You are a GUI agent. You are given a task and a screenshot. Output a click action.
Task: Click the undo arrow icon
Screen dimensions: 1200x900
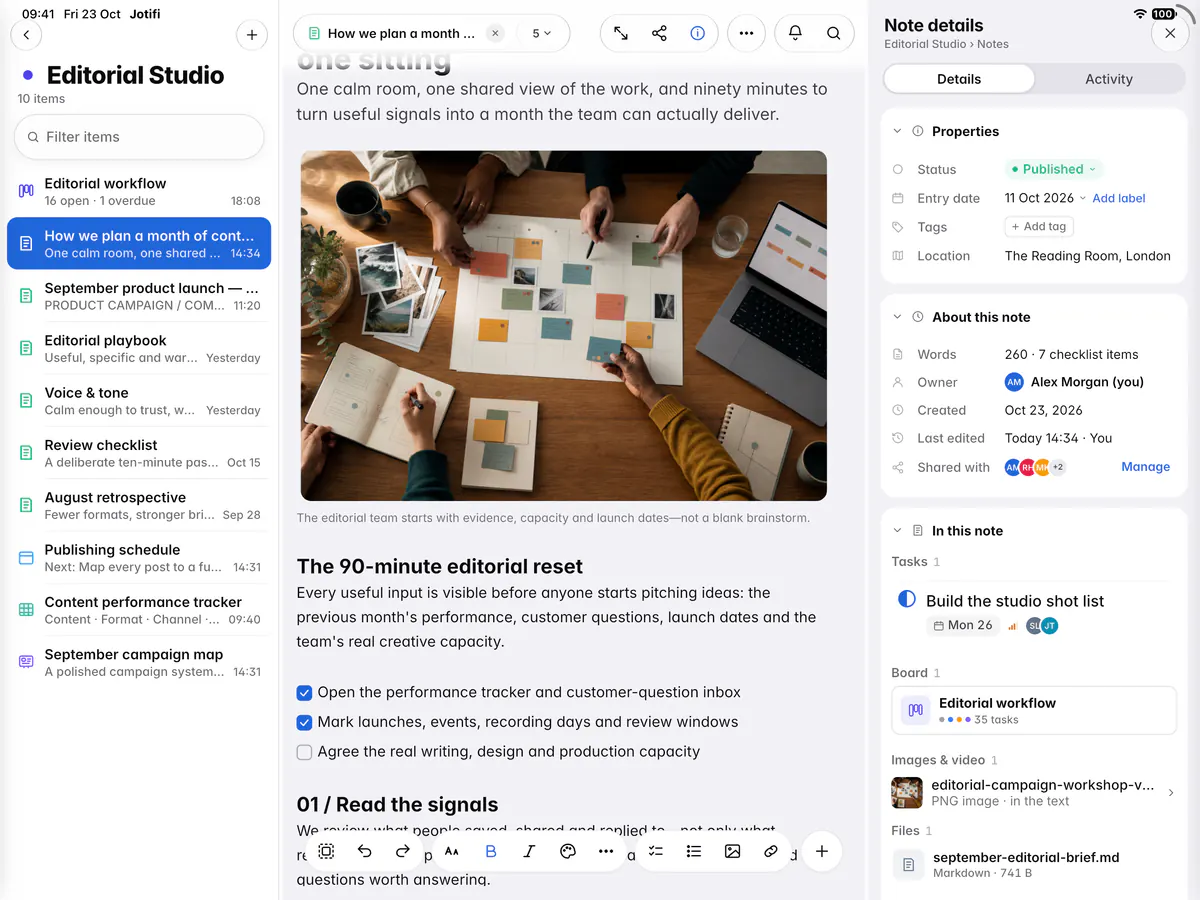(364, 851)
